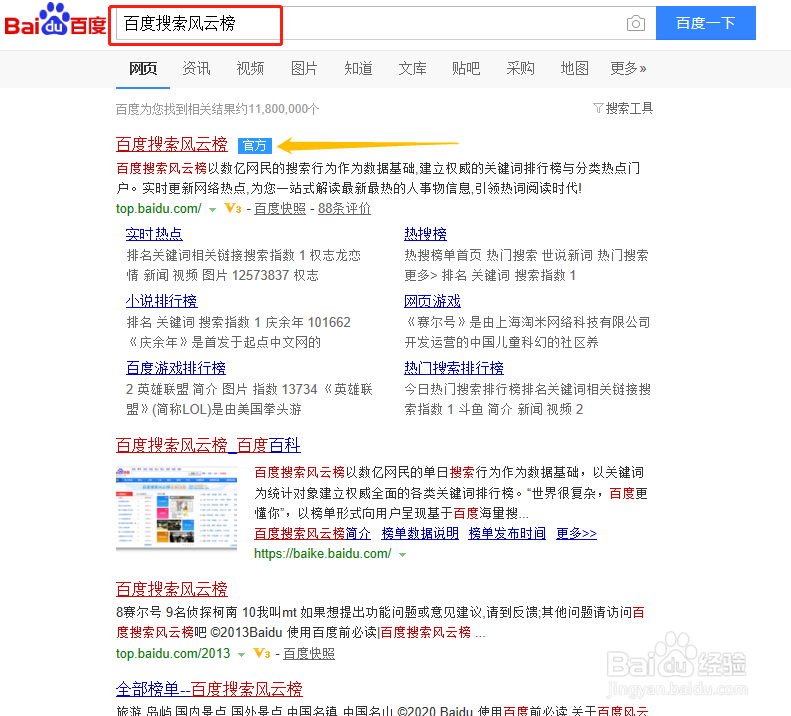
Task: Open the 实时热点 sublink
Action: coord(154,234)
